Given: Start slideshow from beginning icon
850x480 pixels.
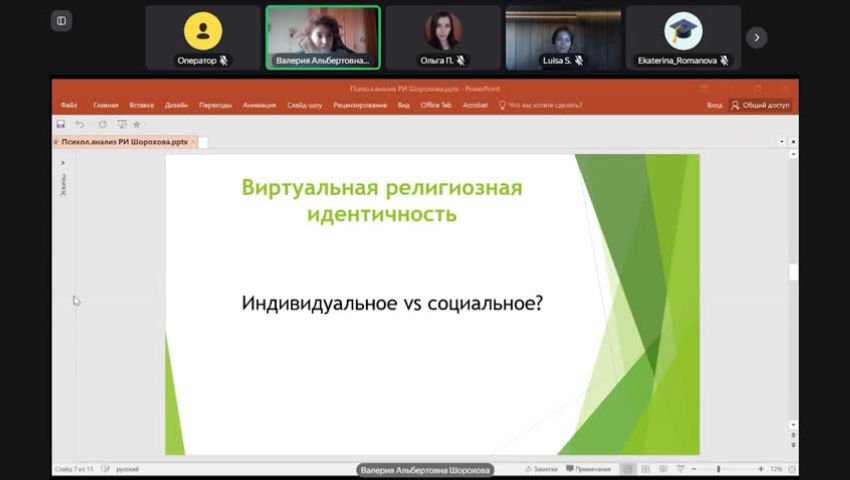Looking at the screenshot, I should [x=122, y=124].
